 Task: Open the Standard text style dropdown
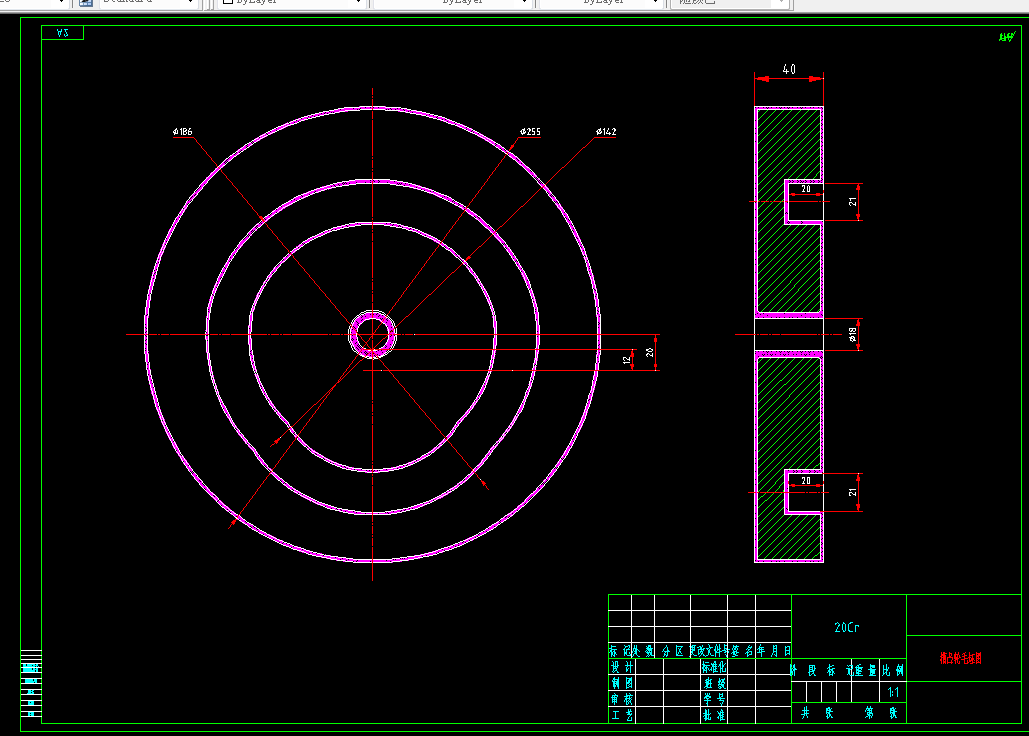click(x=190, y=3)
